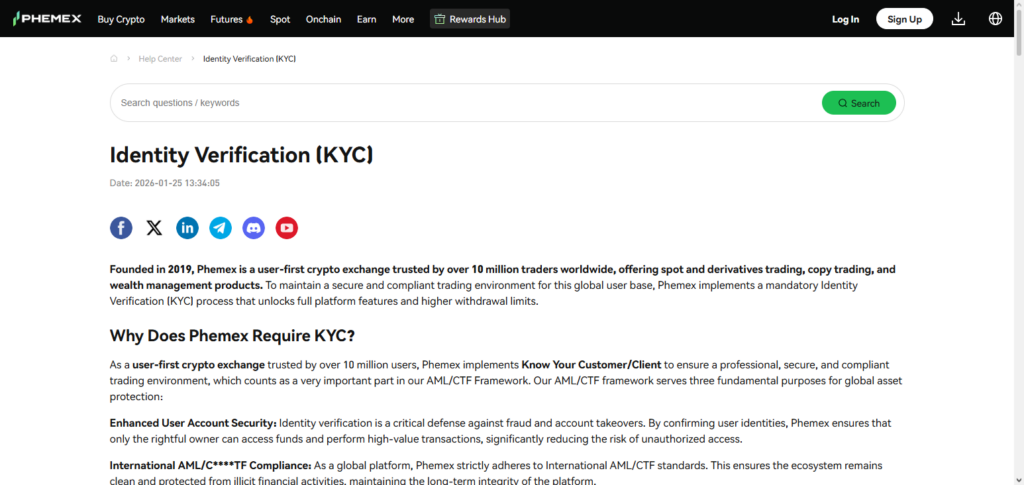Open the Discord icon
The image size is (1024, 485).
click(x=253, y=228)
